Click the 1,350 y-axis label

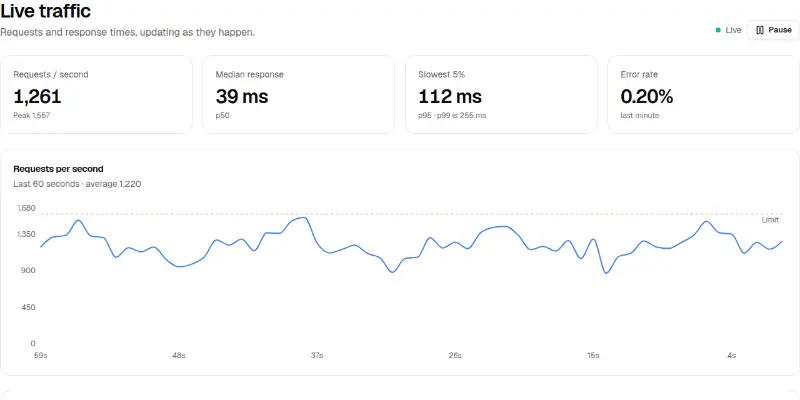tap(27, 234)
